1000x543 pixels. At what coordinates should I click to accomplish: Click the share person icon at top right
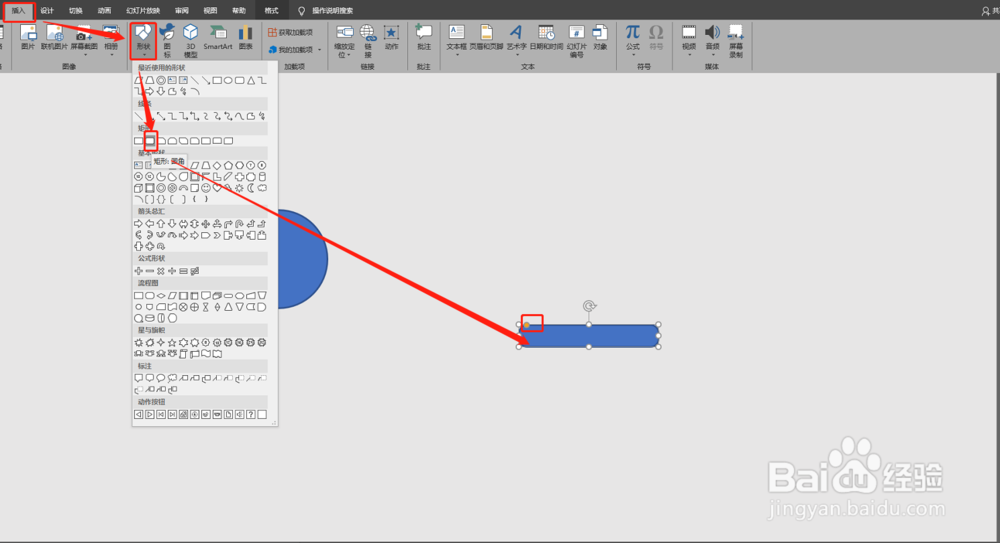pyautogui.click(x=987, y=11)
